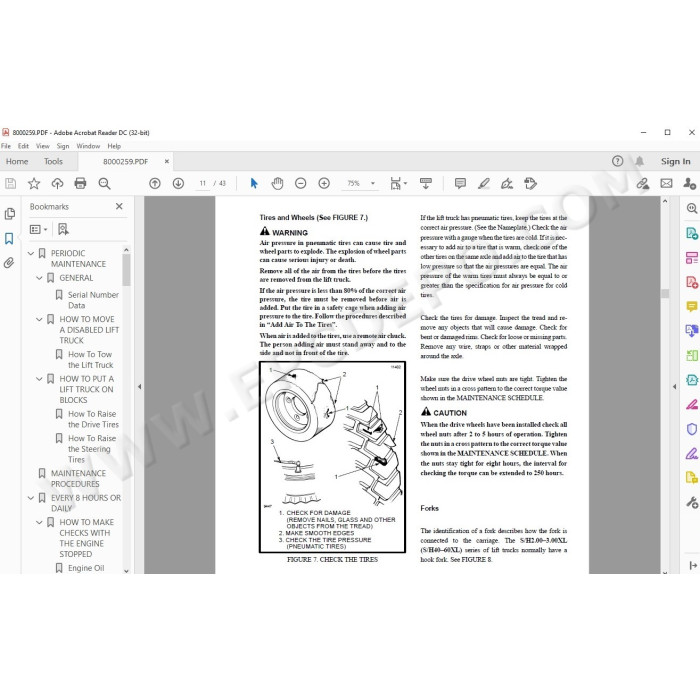
Task: Add new bookmark icon in Bookmarks panel
Action: [x=63, y=229]
